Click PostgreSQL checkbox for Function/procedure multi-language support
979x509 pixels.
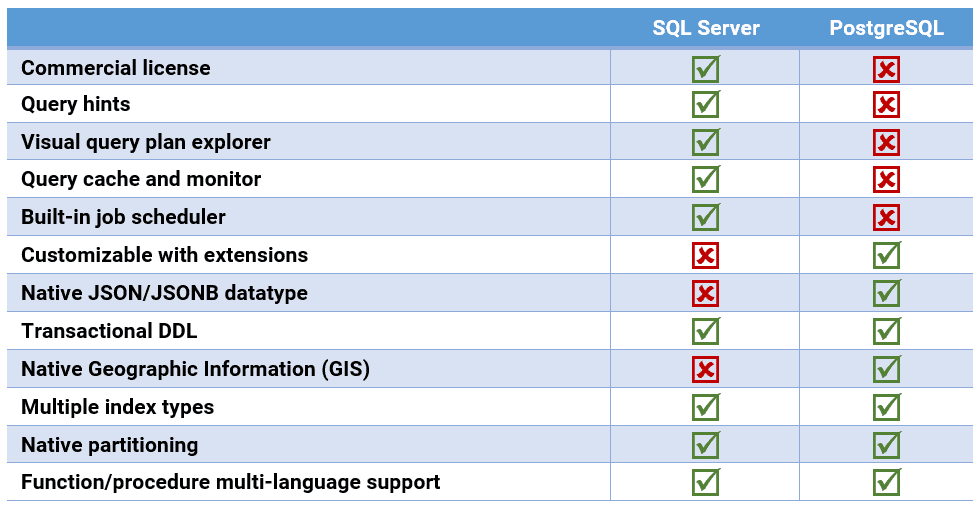click(886, 482)
